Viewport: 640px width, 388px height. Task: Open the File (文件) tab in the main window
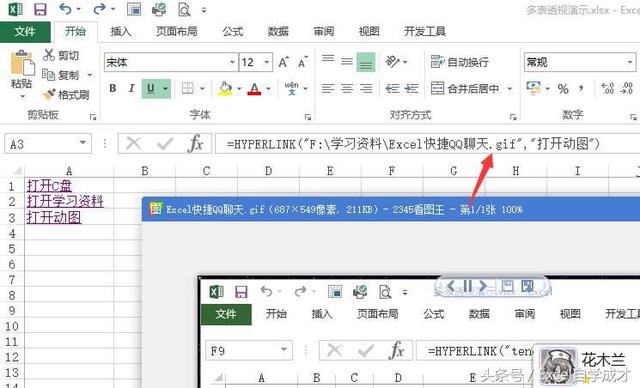25,31
